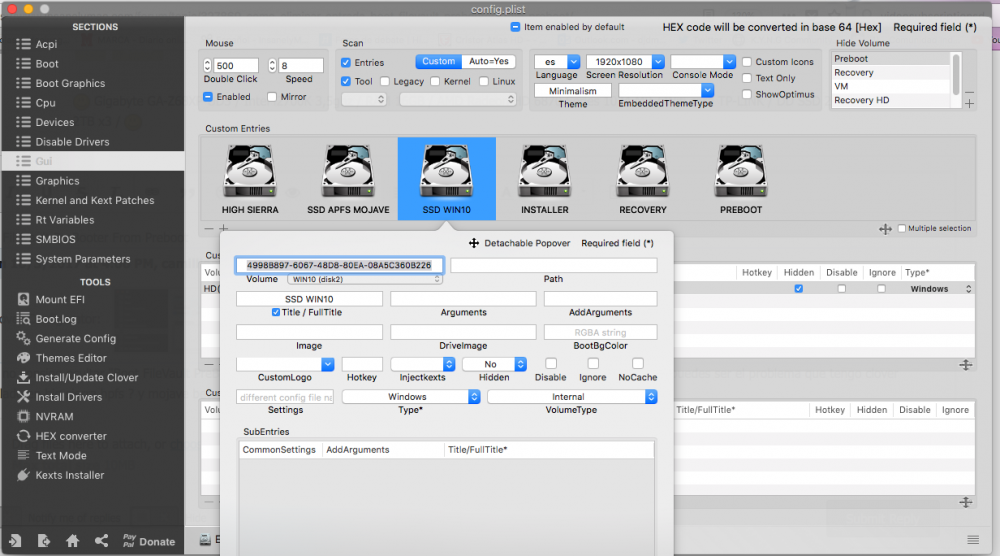Select the HIGH SIERRA disk entry
The image size is (1000, 556).
250,179
